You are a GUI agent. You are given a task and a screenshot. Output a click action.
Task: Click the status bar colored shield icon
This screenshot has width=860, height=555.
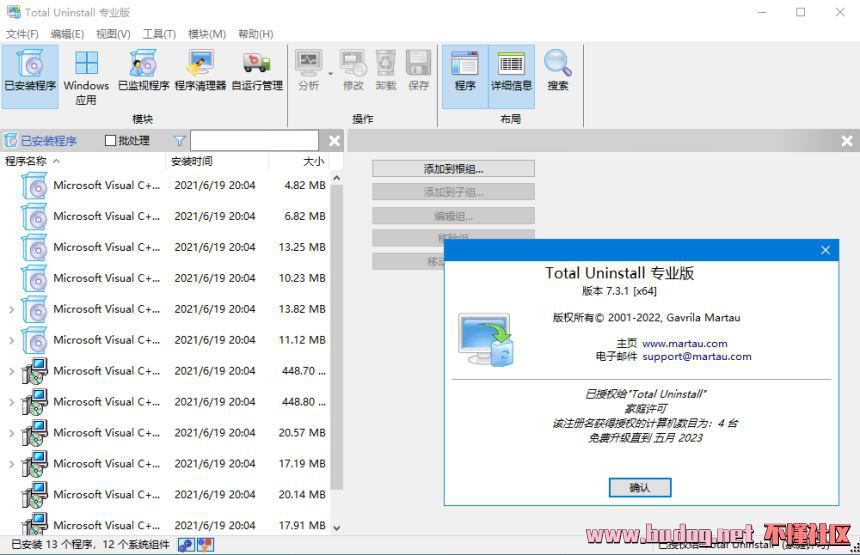[x=205, y=545]
